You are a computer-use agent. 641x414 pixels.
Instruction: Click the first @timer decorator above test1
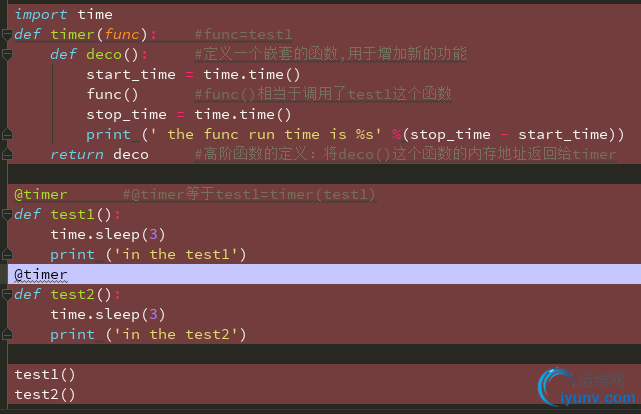42,194
